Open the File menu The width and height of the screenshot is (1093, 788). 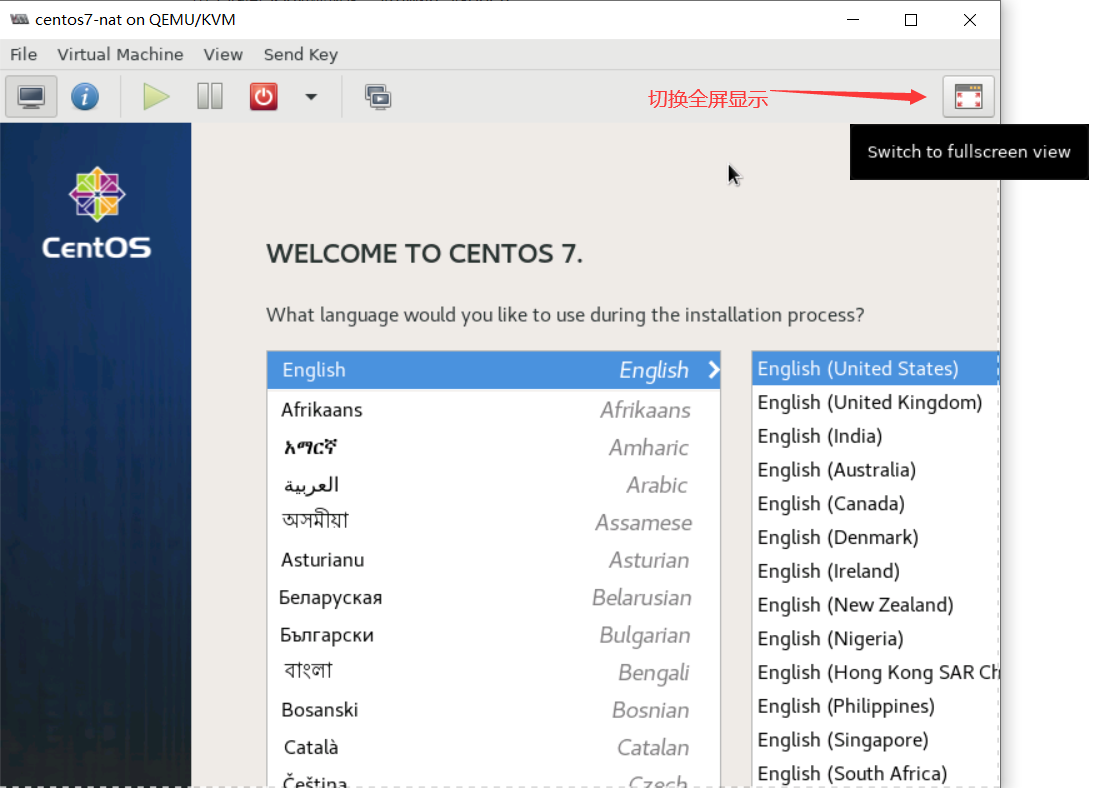(24, 54)
